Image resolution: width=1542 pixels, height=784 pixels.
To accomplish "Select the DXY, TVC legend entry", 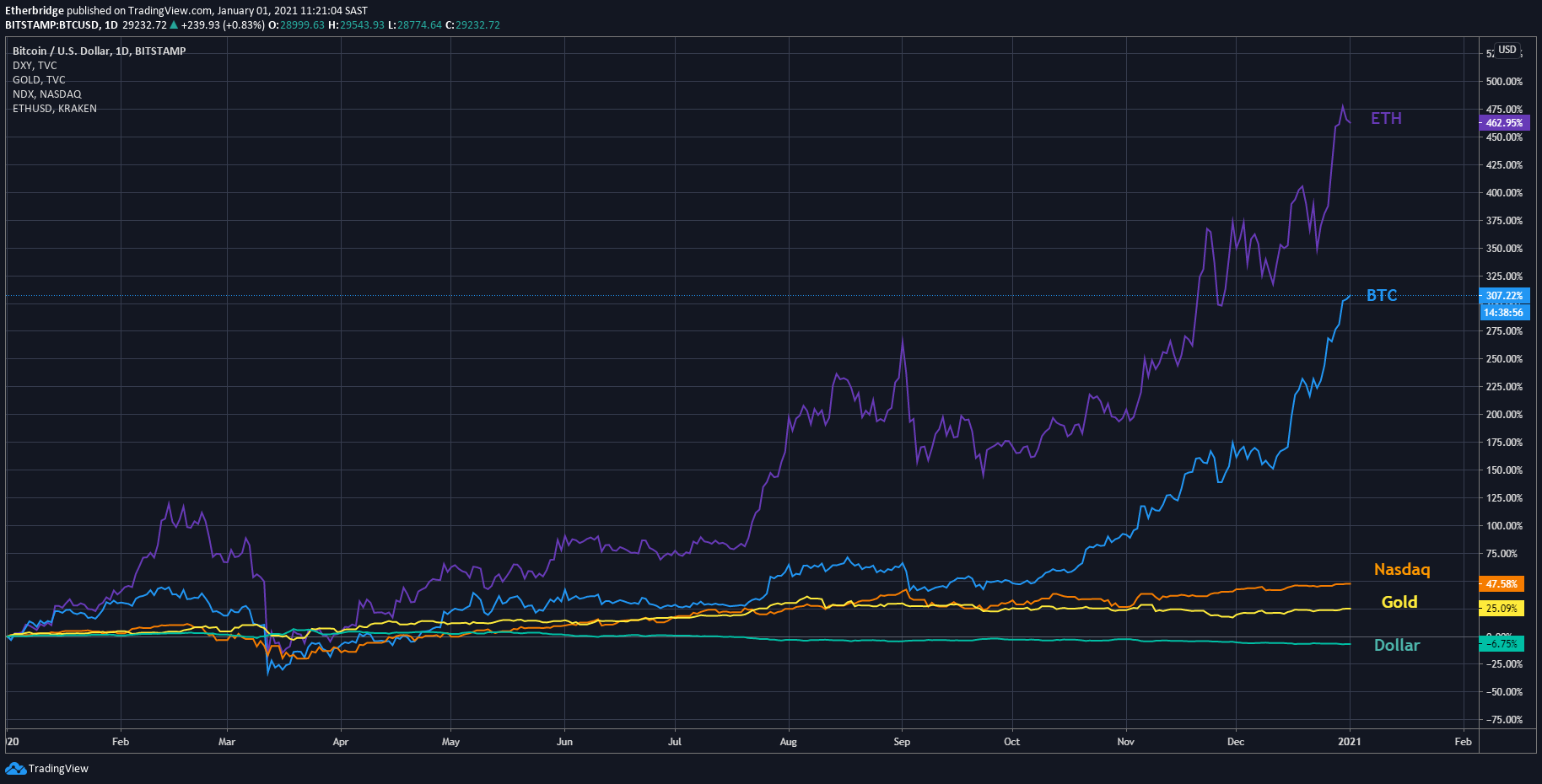I will point(35,65).
